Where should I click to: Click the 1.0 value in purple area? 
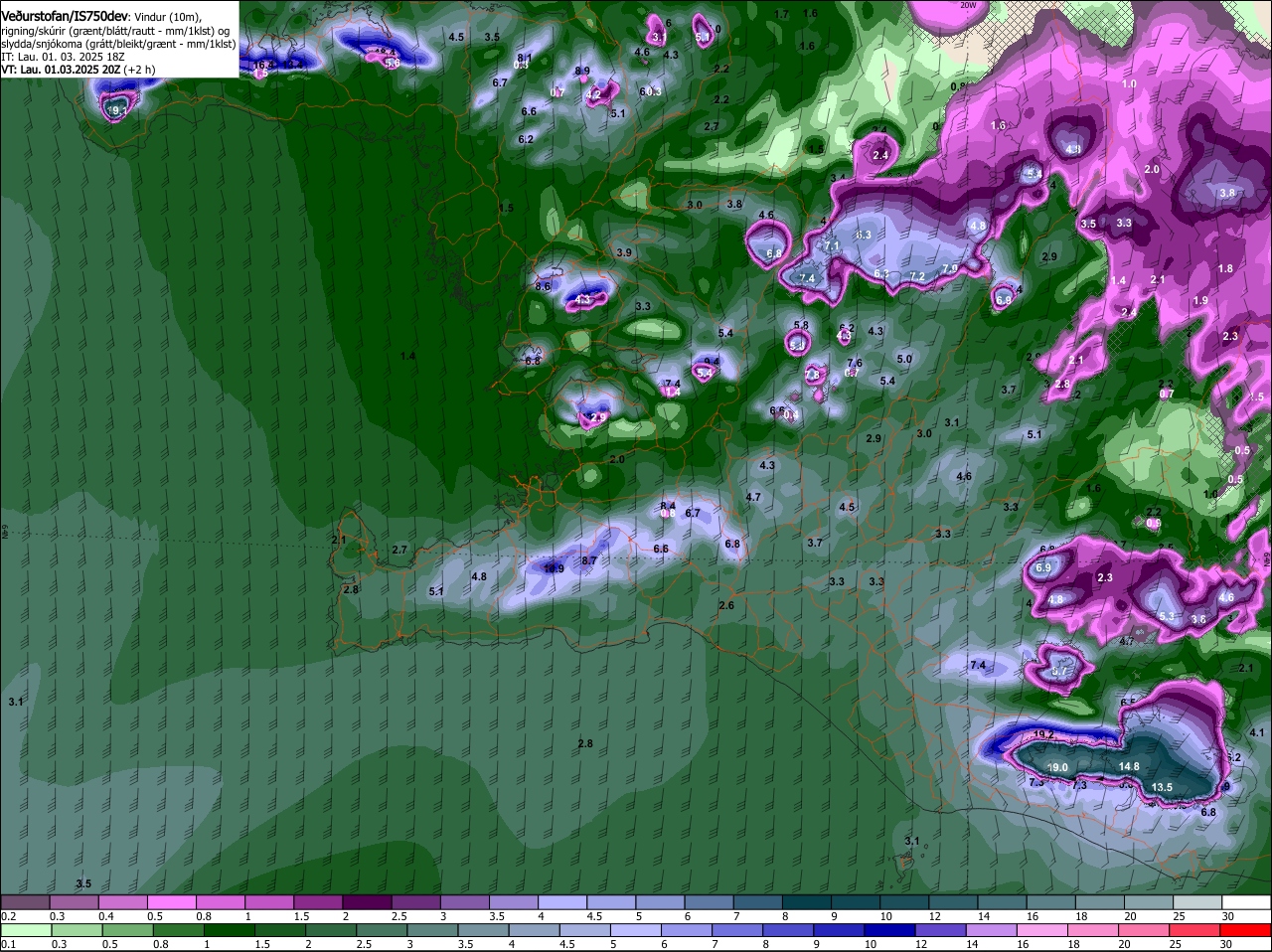1129,84
